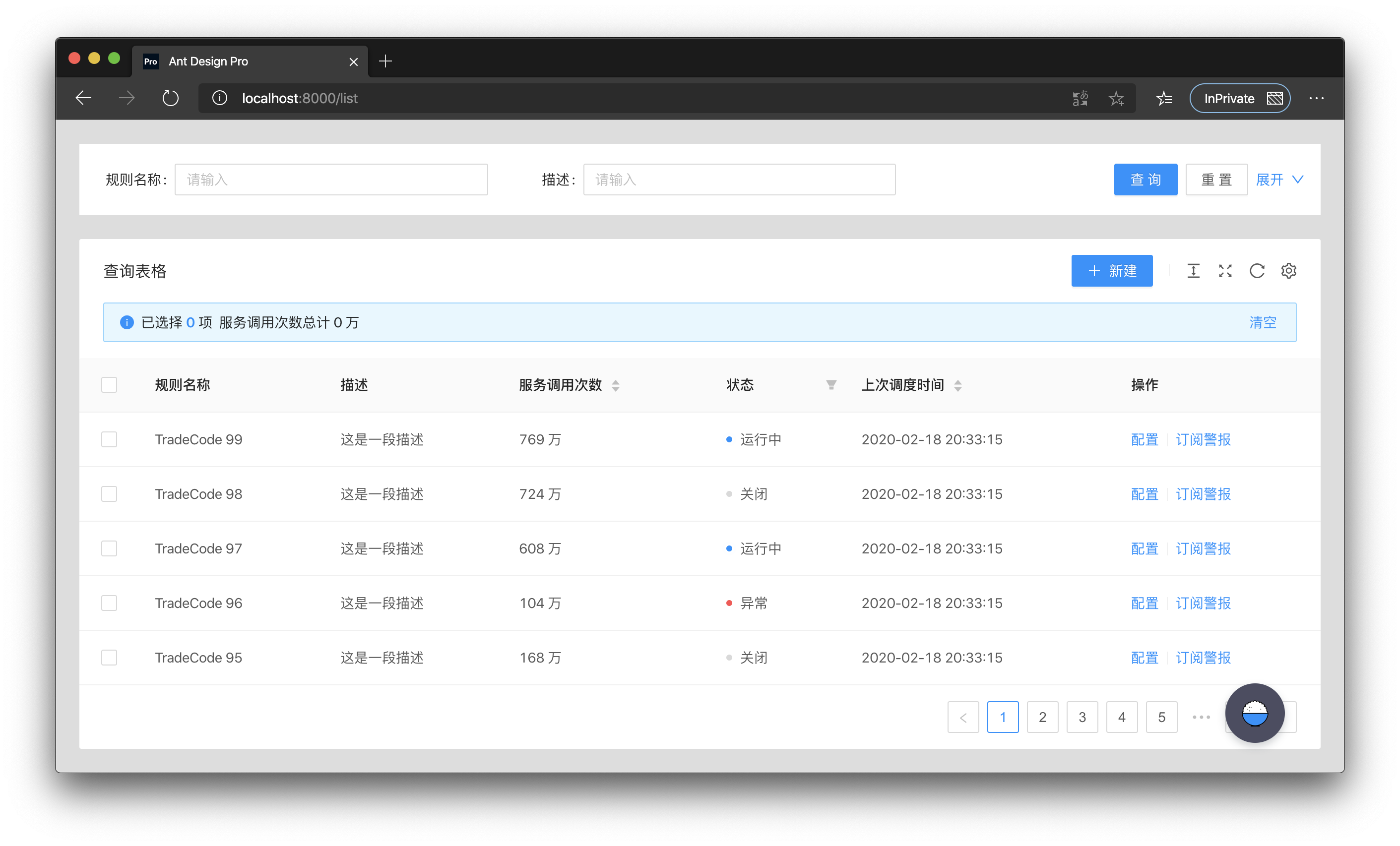Viewport: 1400px width, 846px height.
Task: Click the table density icon
Action: [x=1193, y=271]
